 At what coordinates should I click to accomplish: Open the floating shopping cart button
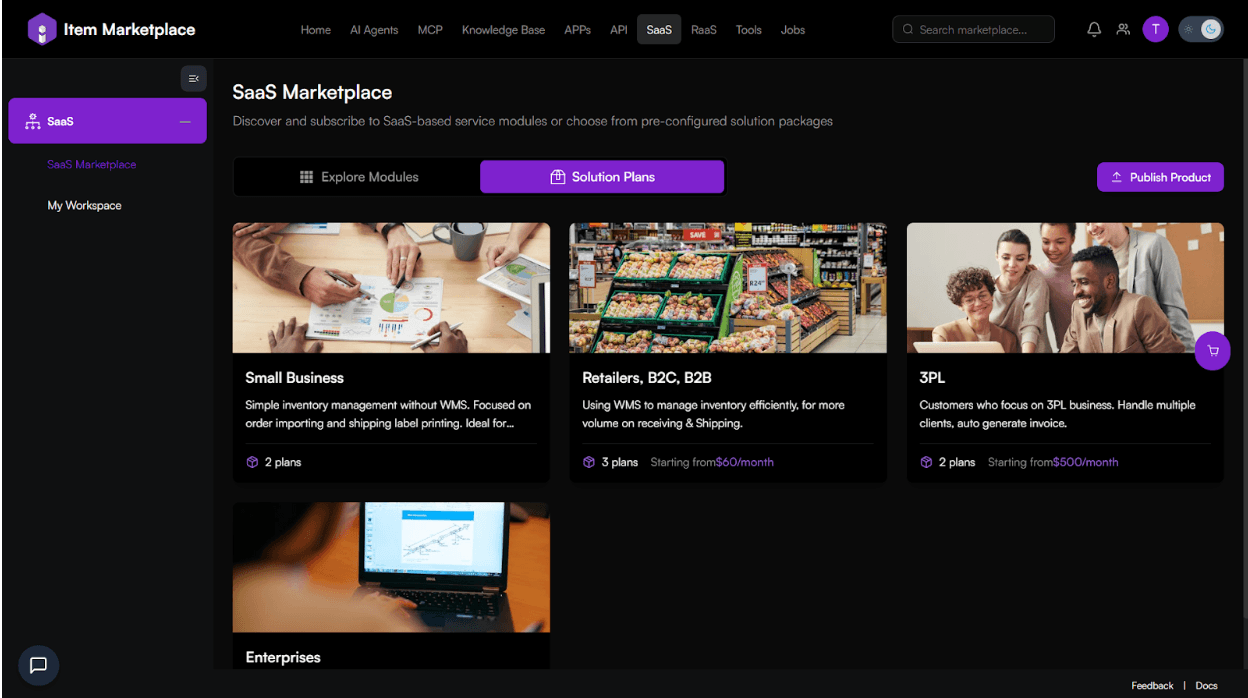click(1212, 351)
